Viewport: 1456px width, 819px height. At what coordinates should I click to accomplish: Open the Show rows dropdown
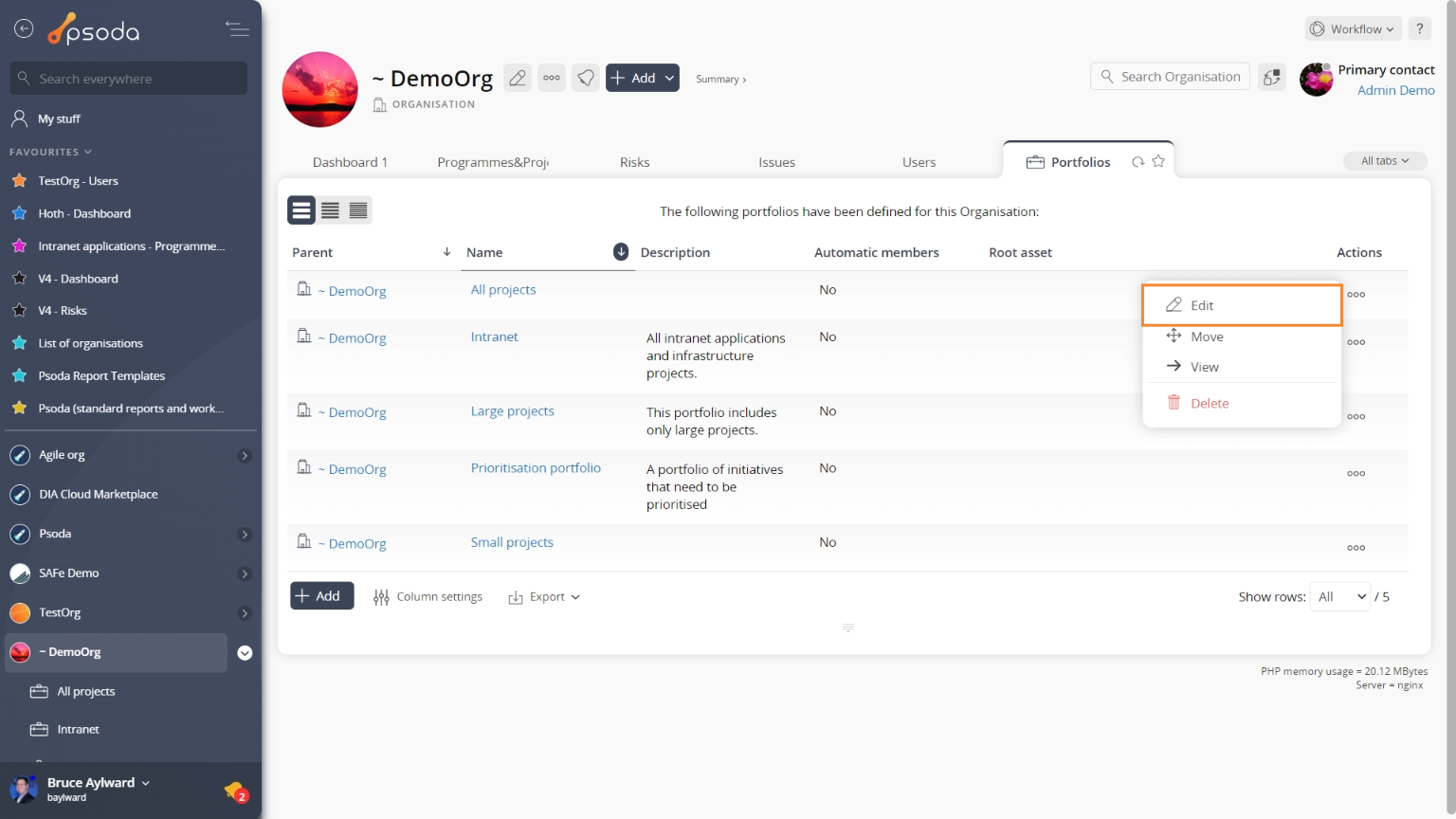[1340, 596]
